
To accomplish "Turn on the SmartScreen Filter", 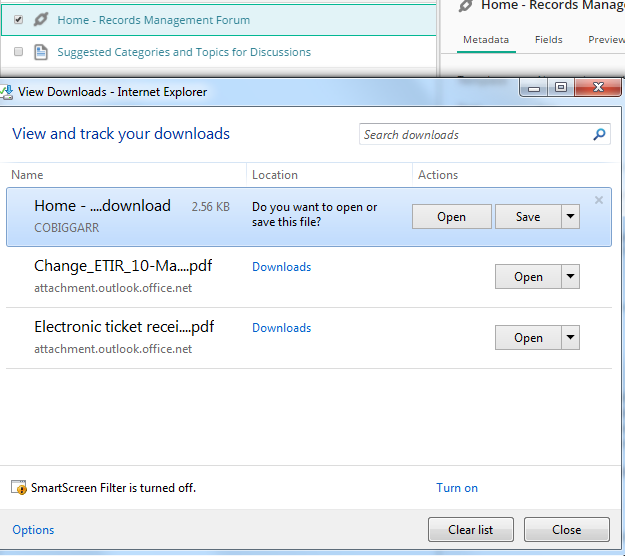I will [x=457, y=488].
